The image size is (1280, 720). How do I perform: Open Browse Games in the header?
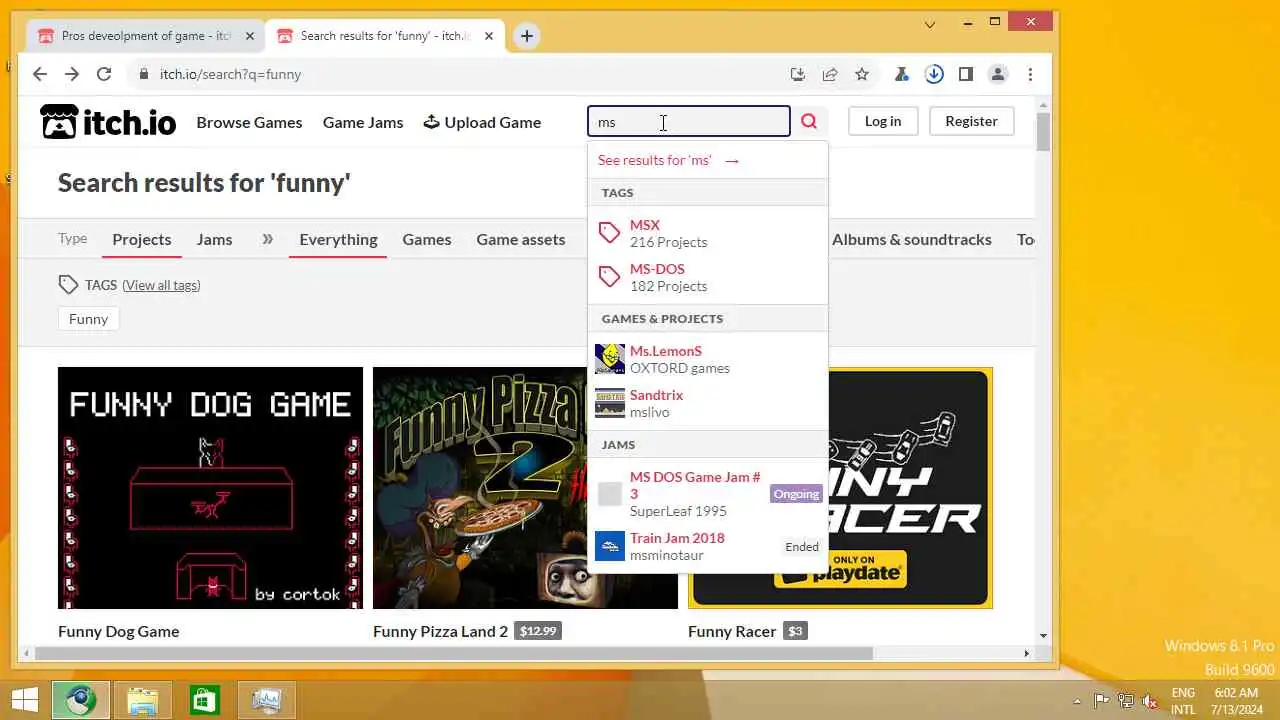[x=249, y=122]
